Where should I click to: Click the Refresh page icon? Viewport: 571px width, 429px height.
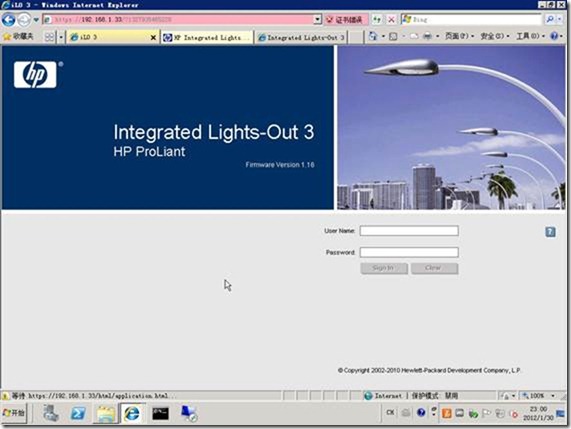click(377, 20)
